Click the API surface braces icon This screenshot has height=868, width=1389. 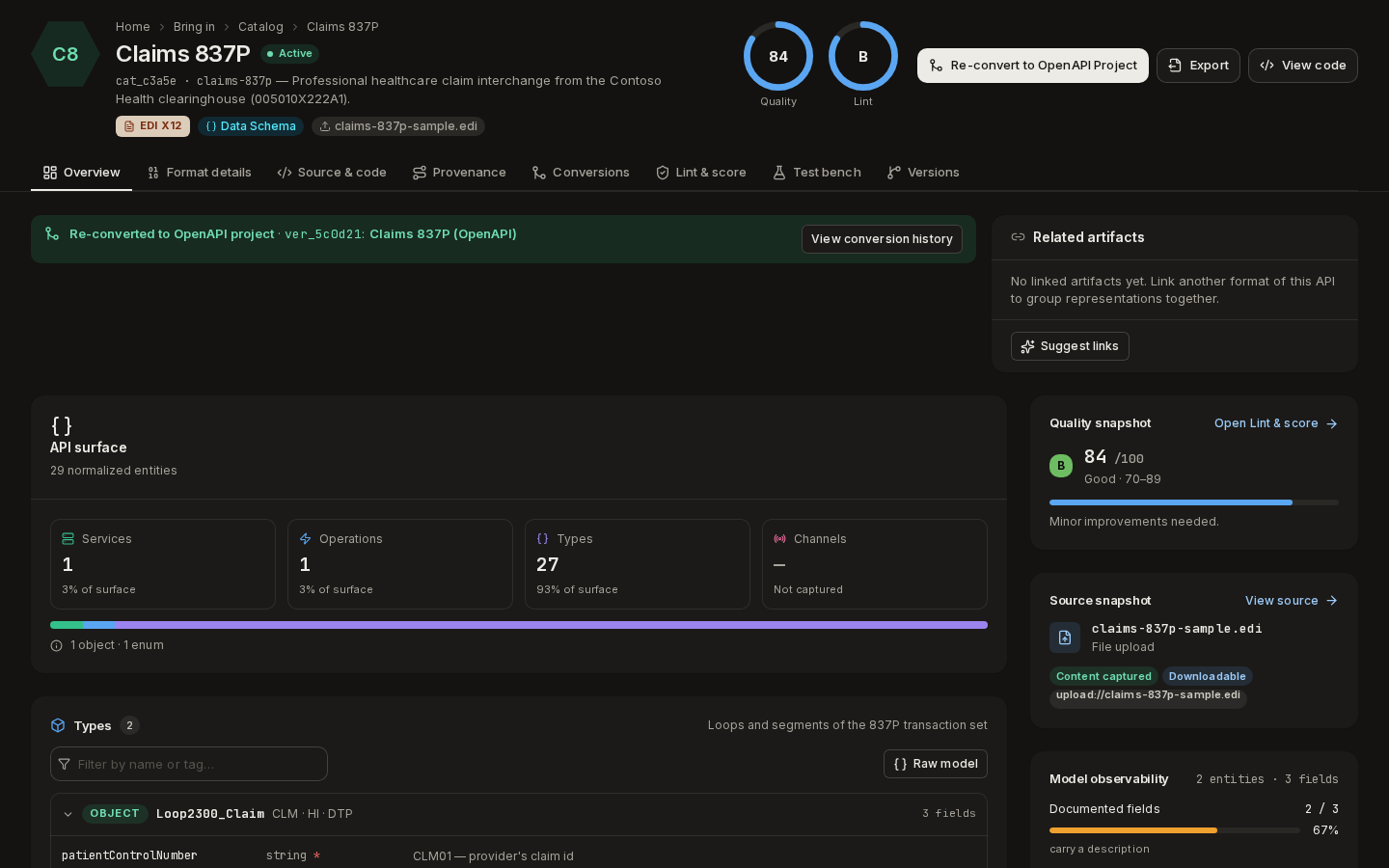click(62, 426)
